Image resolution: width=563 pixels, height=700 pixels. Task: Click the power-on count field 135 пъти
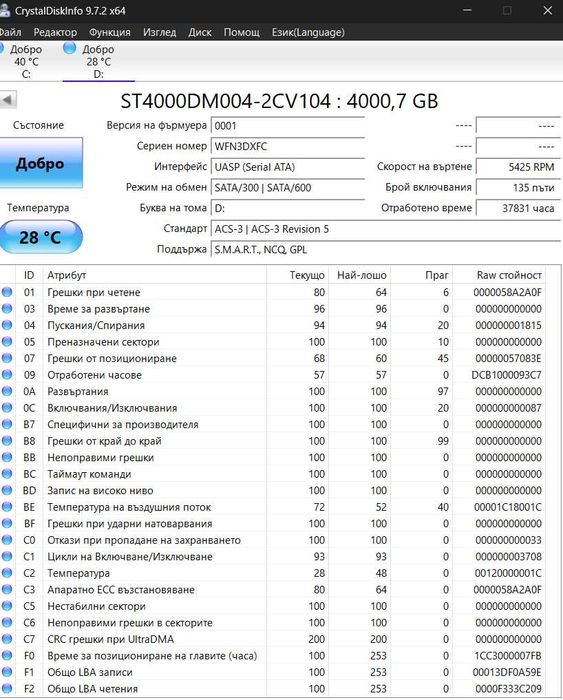tap(518, 188)
